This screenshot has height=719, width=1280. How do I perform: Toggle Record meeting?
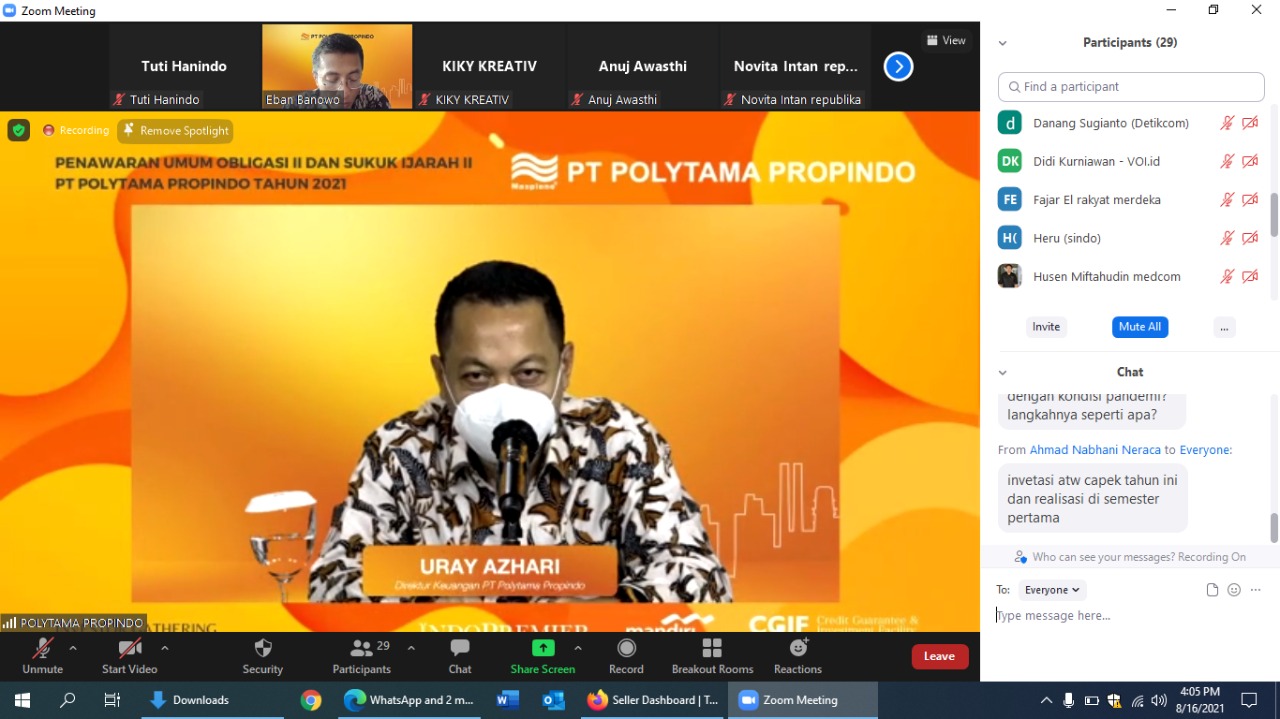[626, 656]
